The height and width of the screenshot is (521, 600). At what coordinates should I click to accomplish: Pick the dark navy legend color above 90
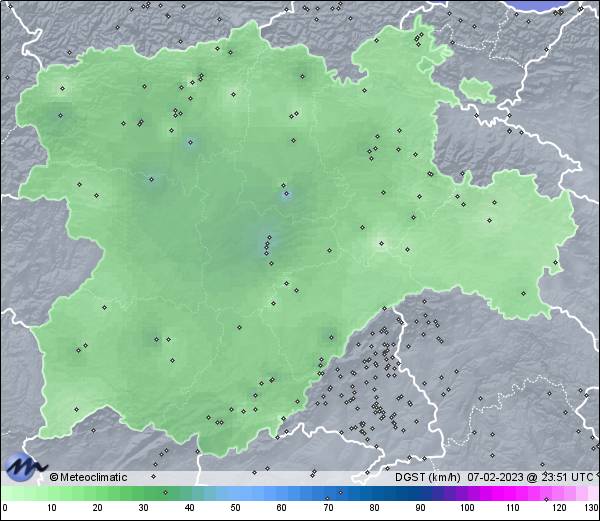420,493
